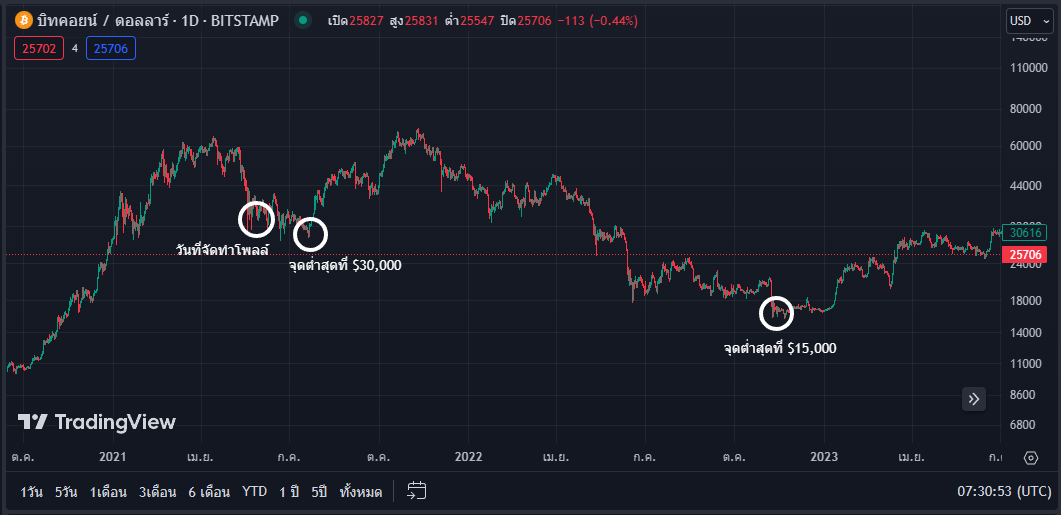Click the annotation จุดต่ำสุดที่ $15,000
Screen dimensions: 1061x515
[x=780, y=349]
